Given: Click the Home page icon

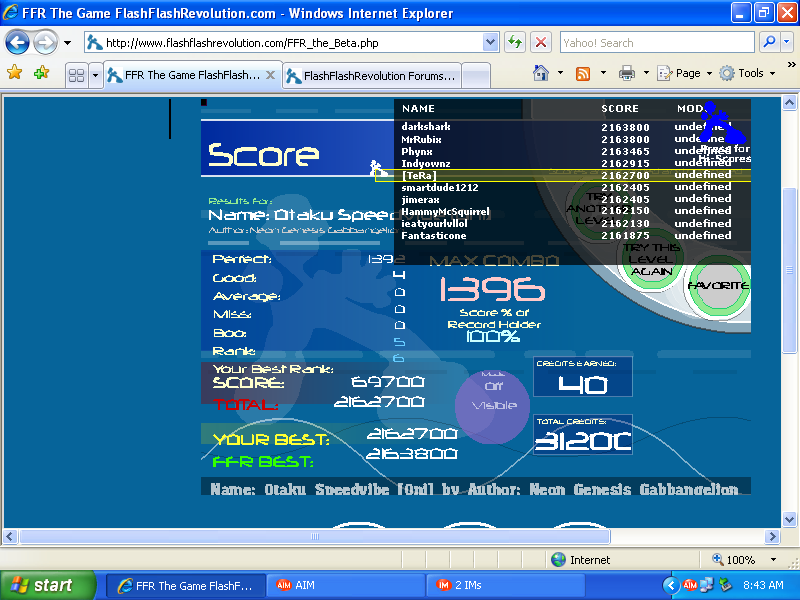Looking at the screenshot, I should click(x=541, y=73).
